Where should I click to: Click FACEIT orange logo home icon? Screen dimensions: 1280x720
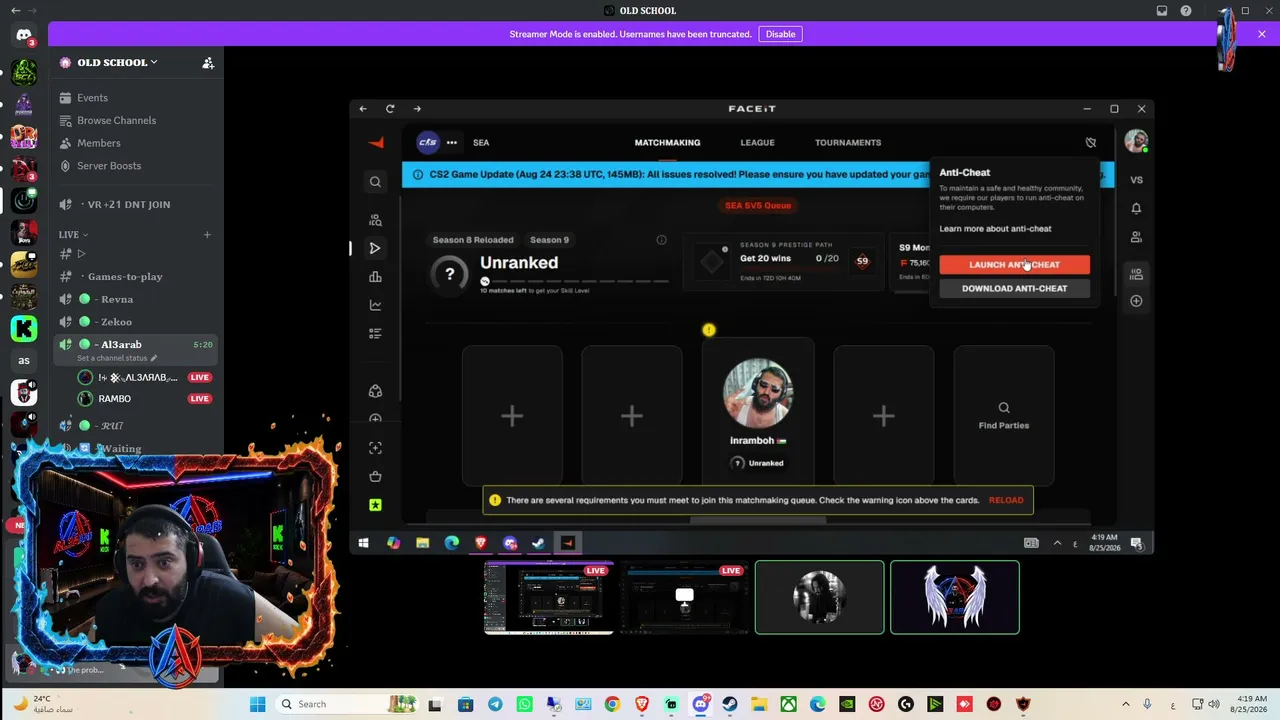[376, 142]
